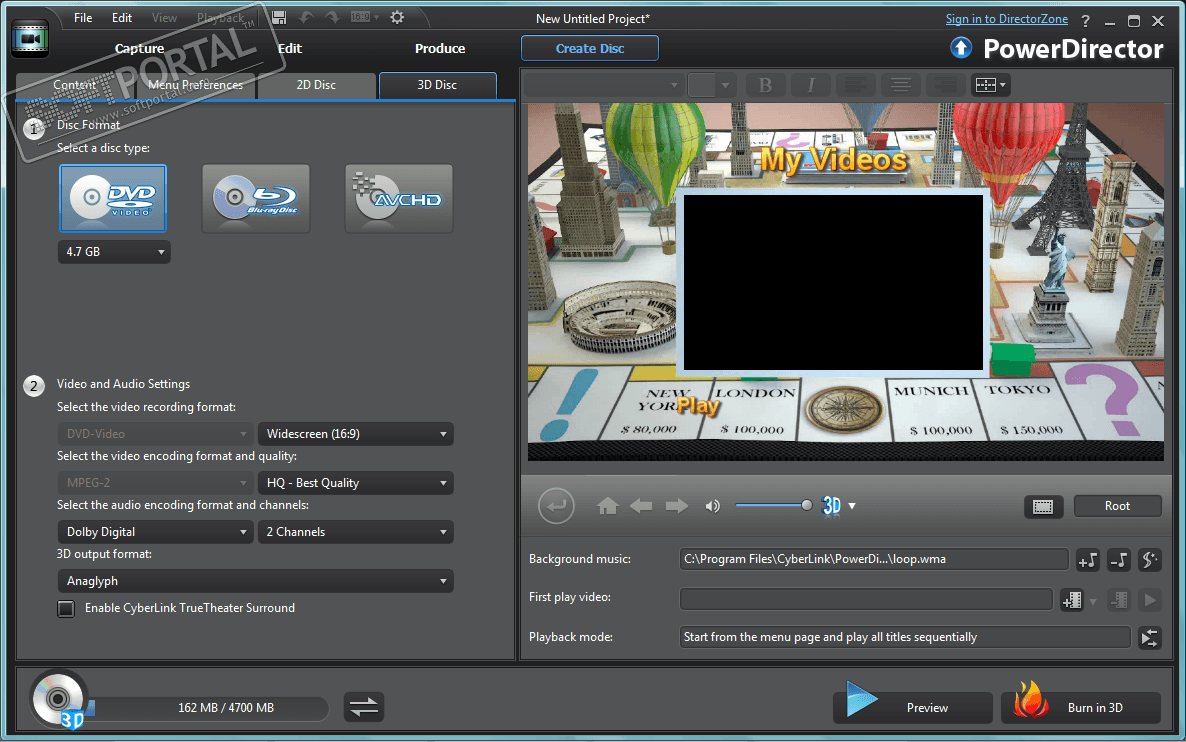Toggle italic text formatting

tap(811, 85)
